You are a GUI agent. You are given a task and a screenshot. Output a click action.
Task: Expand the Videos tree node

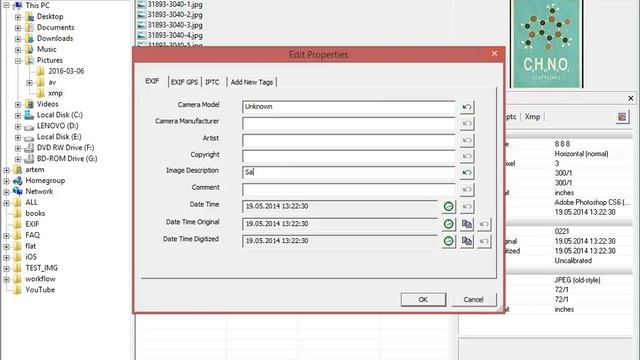tap(18, 104)
